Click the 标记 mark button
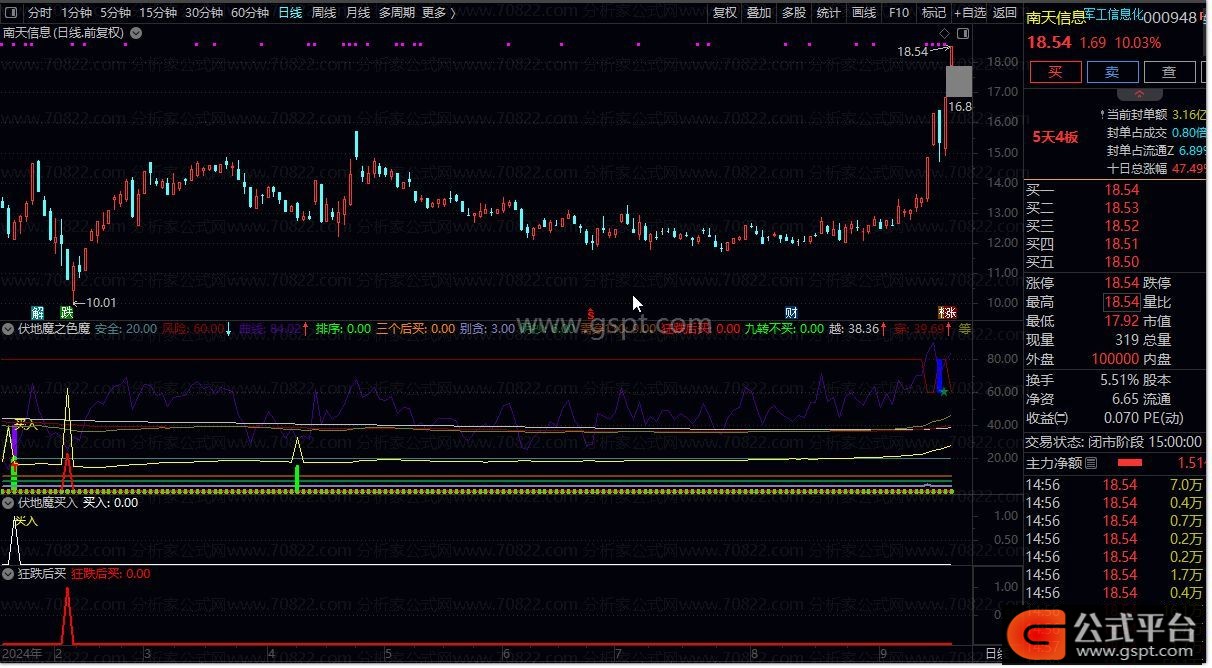The height and width of the screenshot is (668, 1212). 933,13
